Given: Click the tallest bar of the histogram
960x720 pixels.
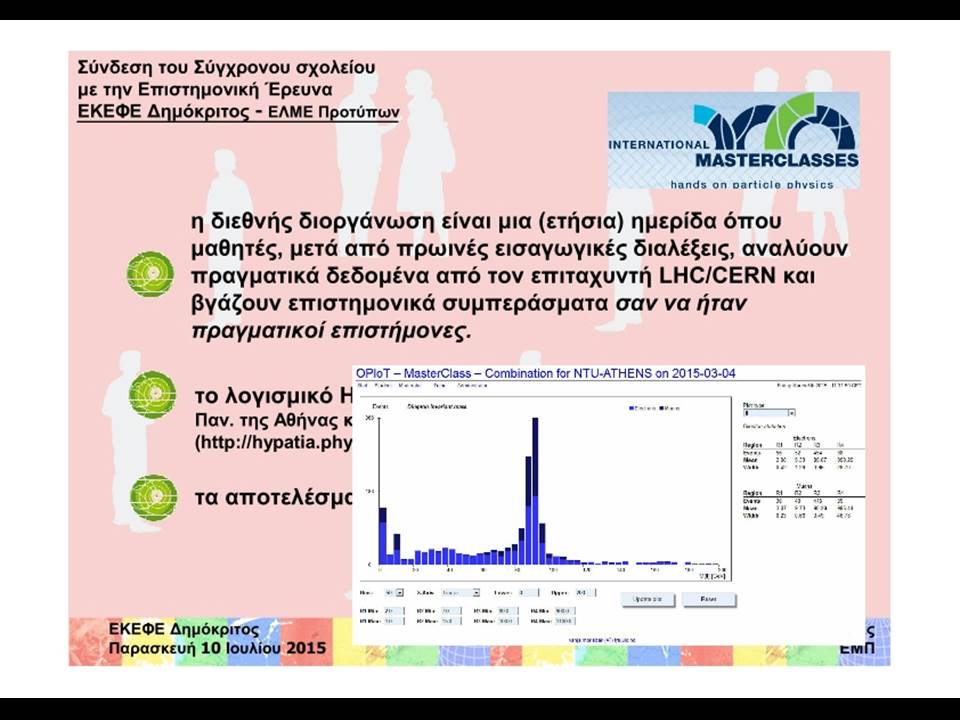Looking at the screenshot, I should [x=535, y=491].
